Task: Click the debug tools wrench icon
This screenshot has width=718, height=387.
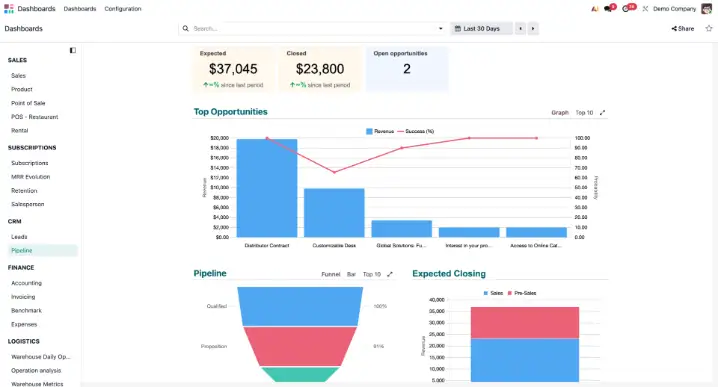Action: [645, 9]
